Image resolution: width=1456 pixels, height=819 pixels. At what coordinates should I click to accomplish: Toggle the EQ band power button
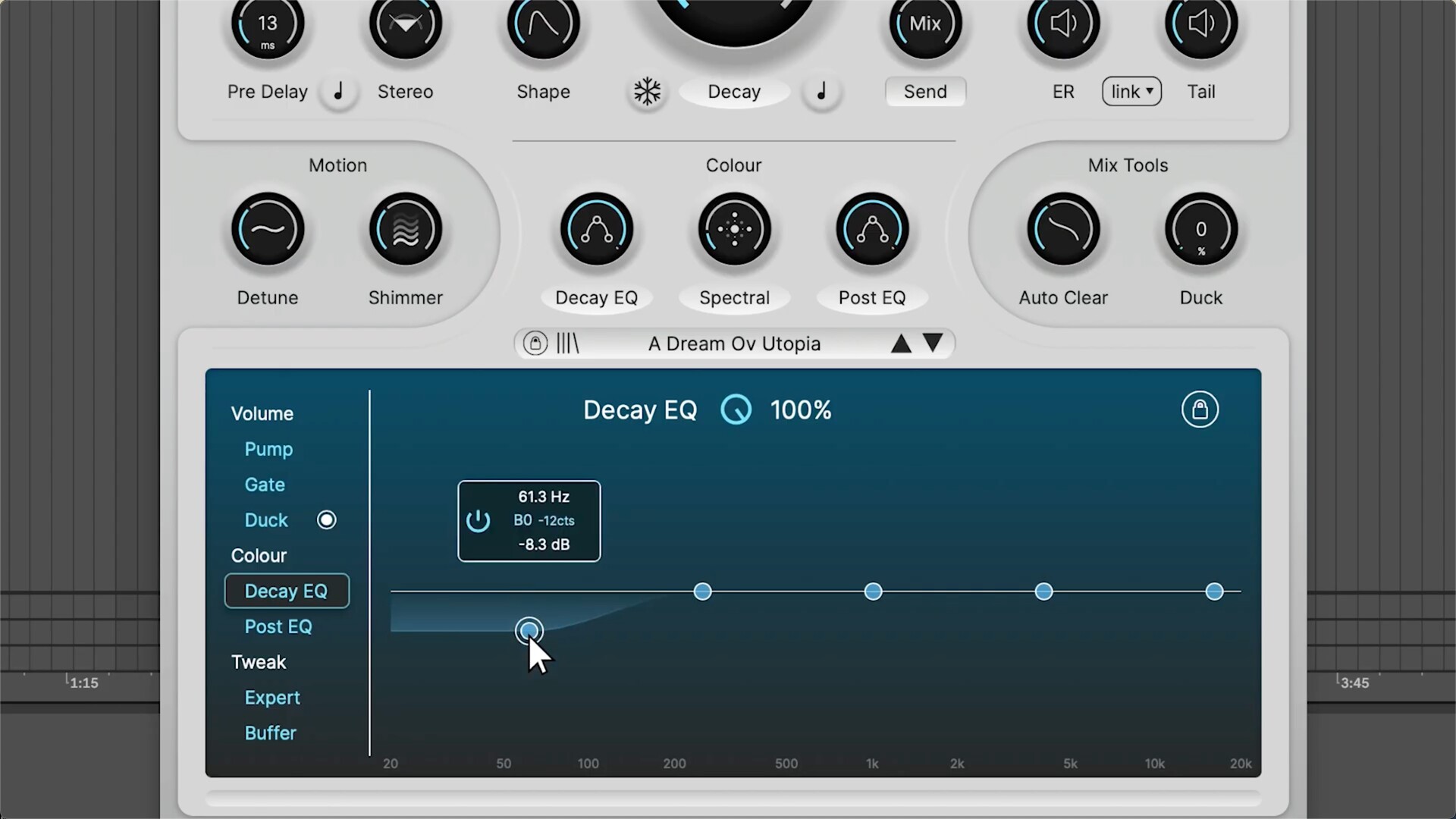(x=478, y=521)
